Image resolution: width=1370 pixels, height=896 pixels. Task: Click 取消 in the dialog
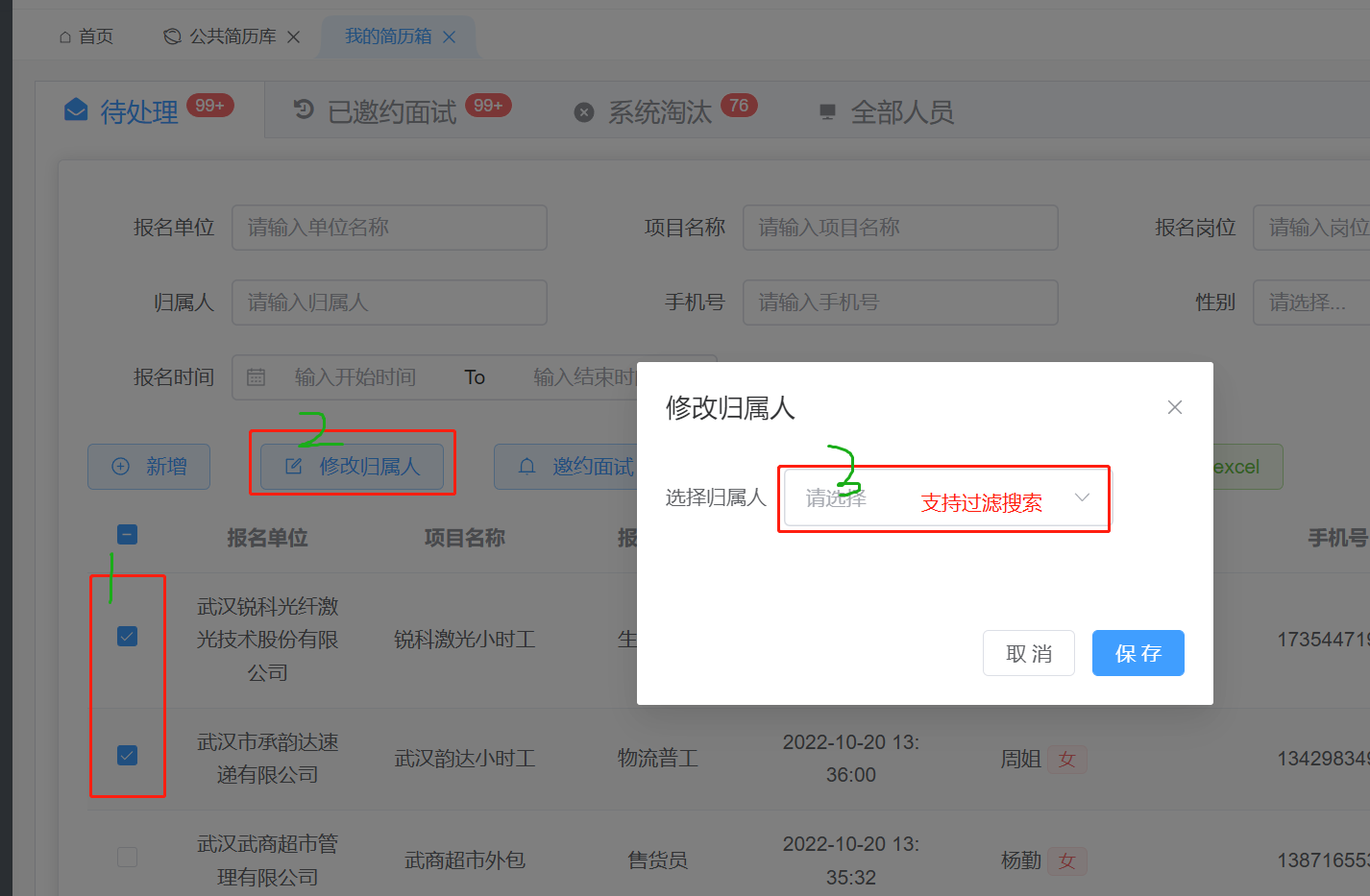(1029, 653)
